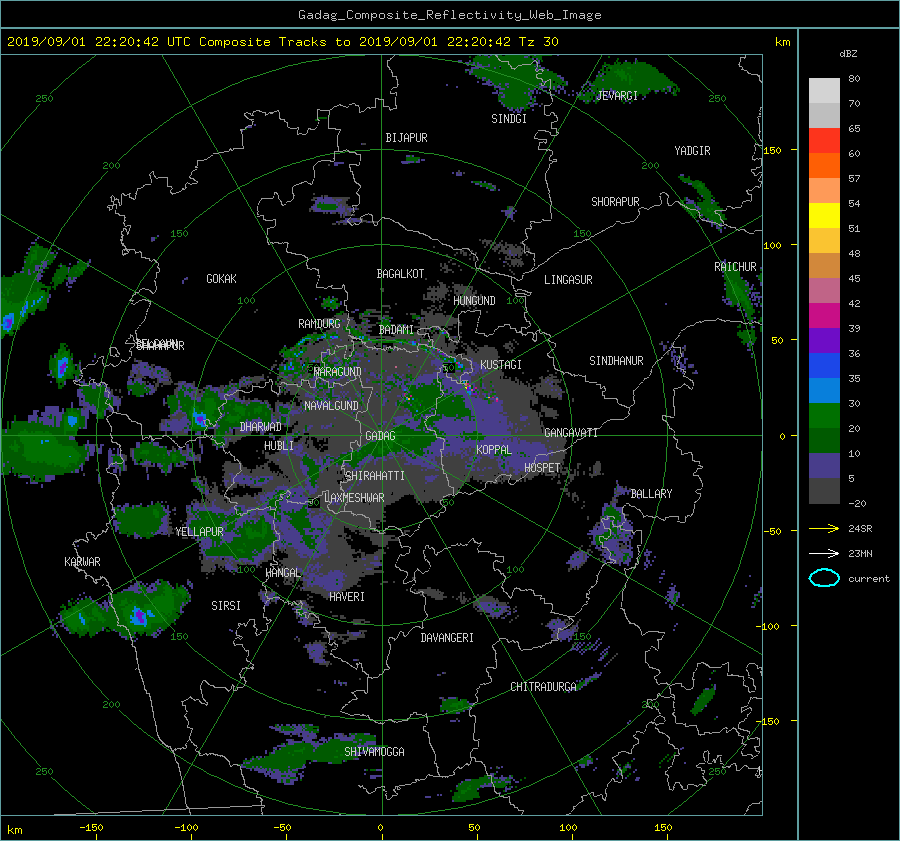
Task: Click the BALLARY city label
Action: tap(651, 494)
